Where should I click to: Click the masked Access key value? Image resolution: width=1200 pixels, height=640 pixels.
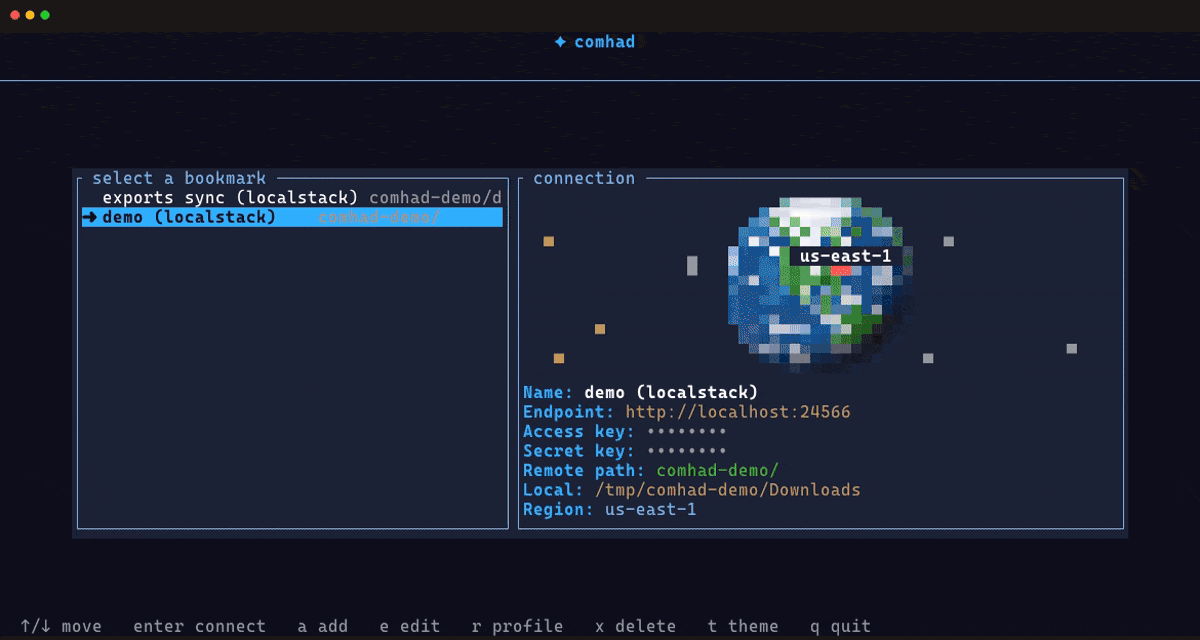(686, 432)
